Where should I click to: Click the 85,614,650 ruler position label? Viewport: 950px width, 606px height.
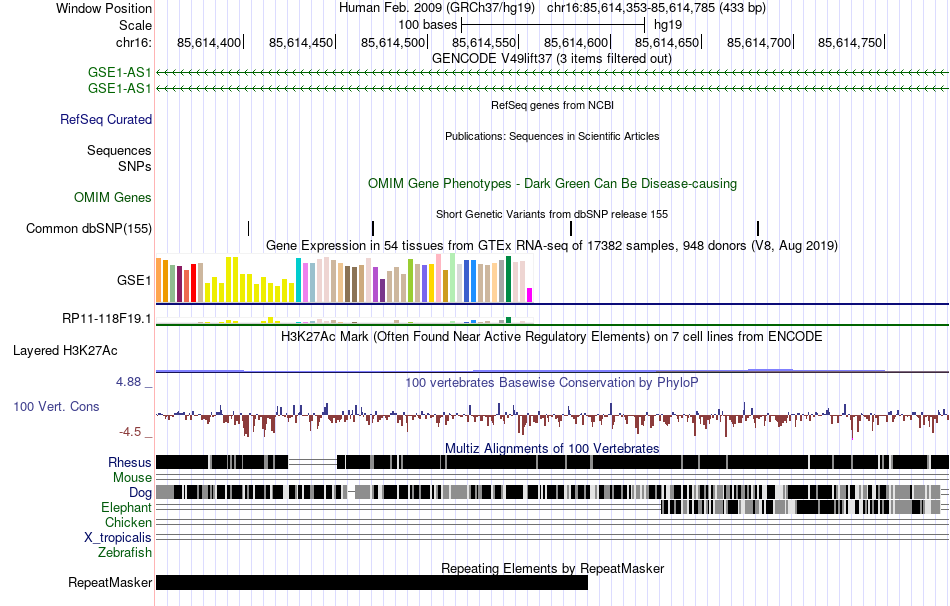coord(667,42)
